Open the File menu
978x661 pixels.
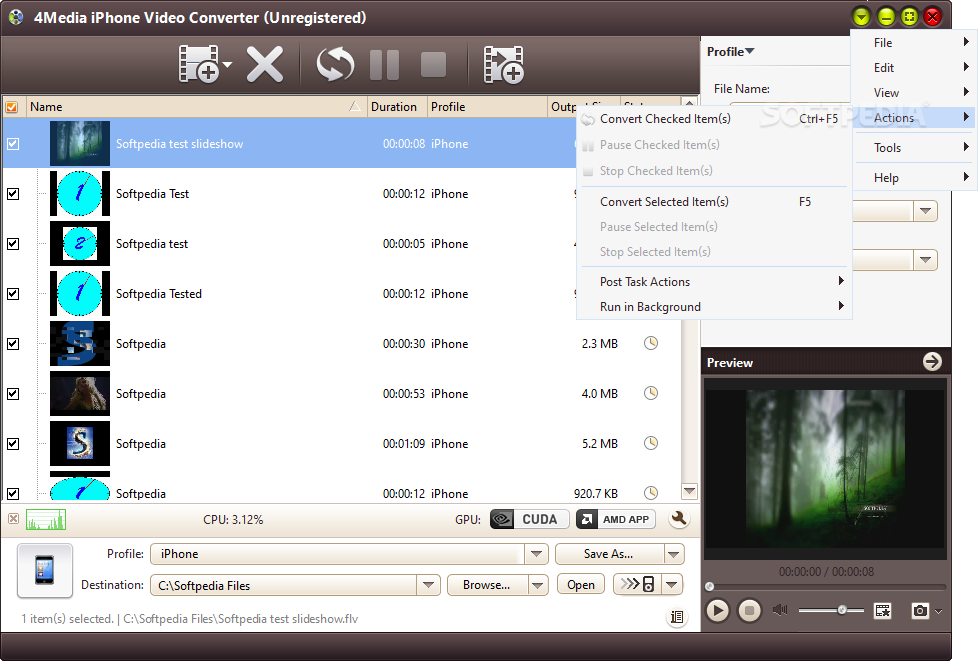[x=914, y=42]
